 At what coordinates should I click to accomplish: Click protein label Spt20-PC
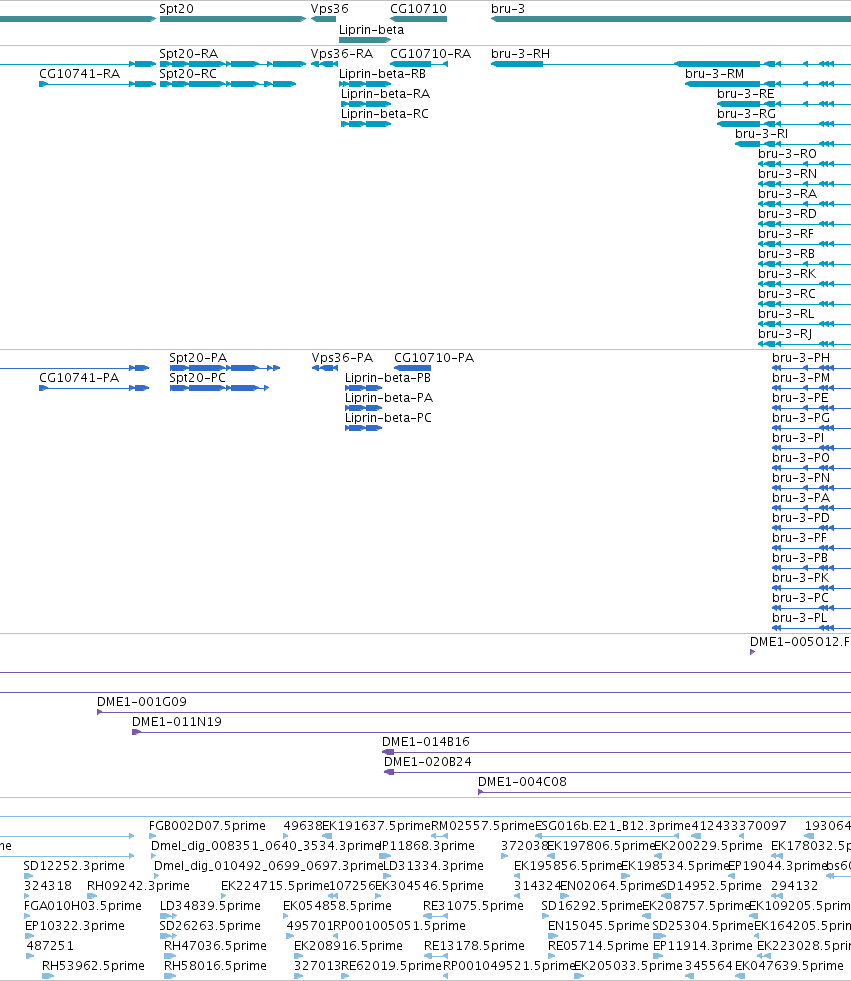(x=197, y=378)
